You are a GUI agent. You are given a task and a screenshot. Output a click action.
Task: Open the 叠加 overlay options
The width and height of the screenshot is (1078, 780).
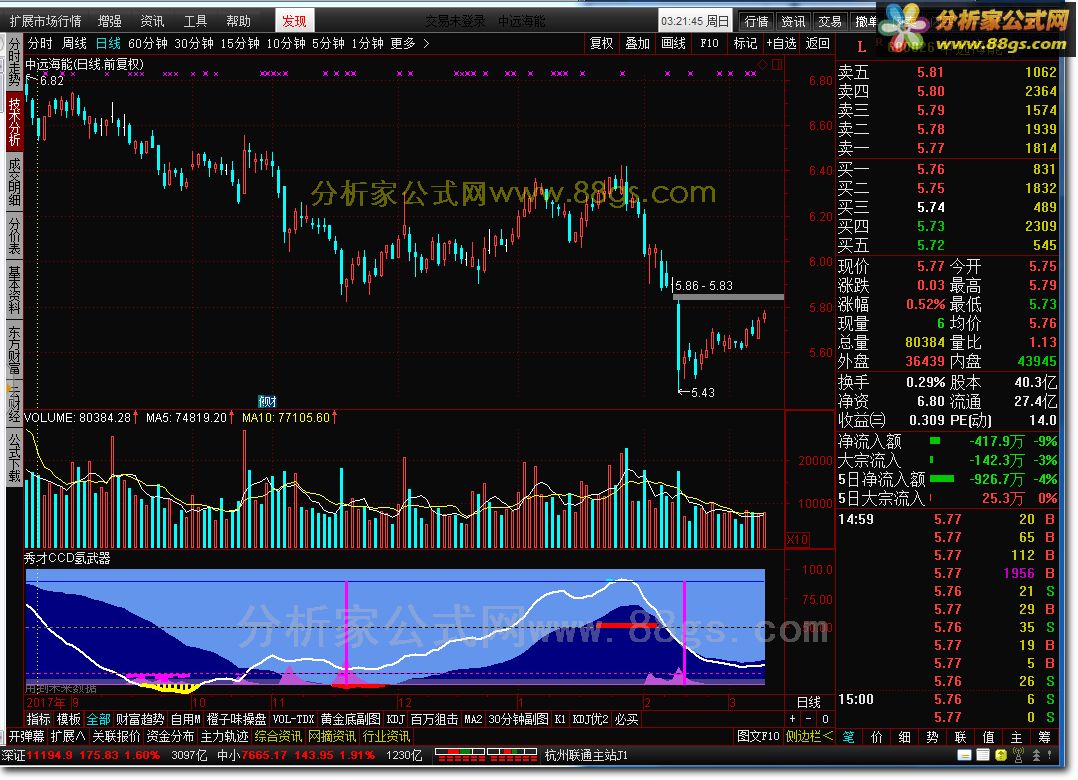(x=637, y=43)
